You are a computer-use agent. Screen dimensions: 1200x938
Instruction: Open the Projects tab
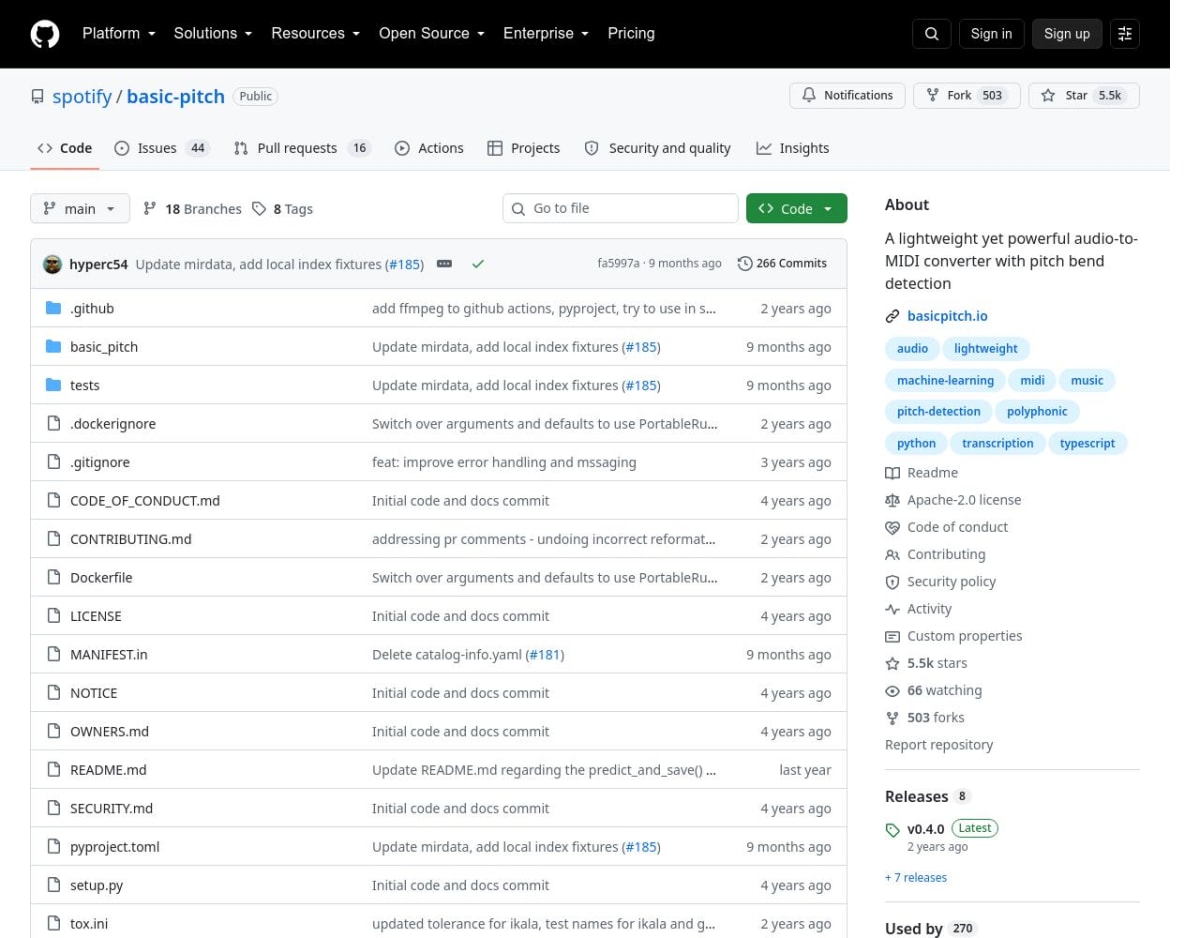tap(523, 148)
